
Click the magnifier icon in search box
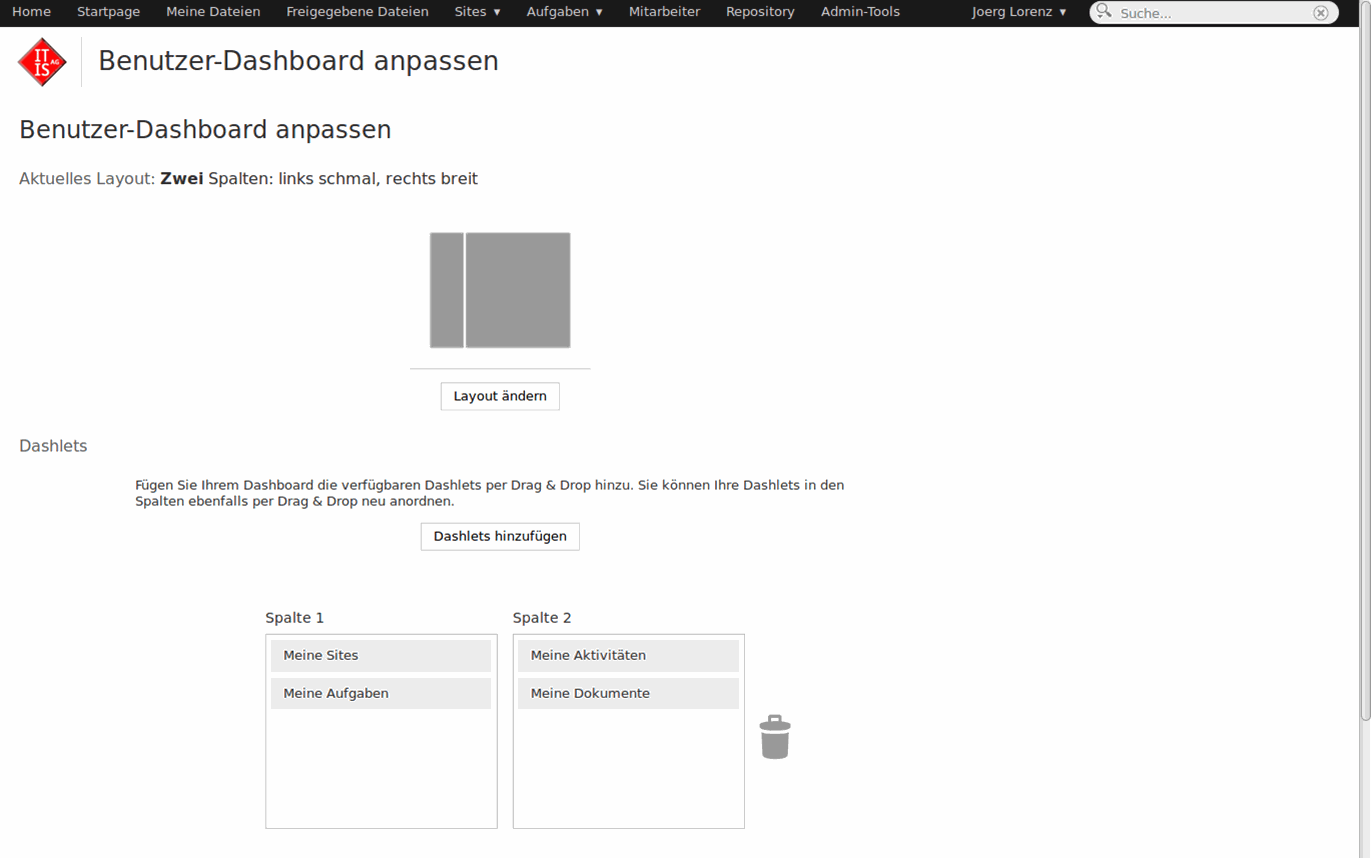click(1104, 12)
